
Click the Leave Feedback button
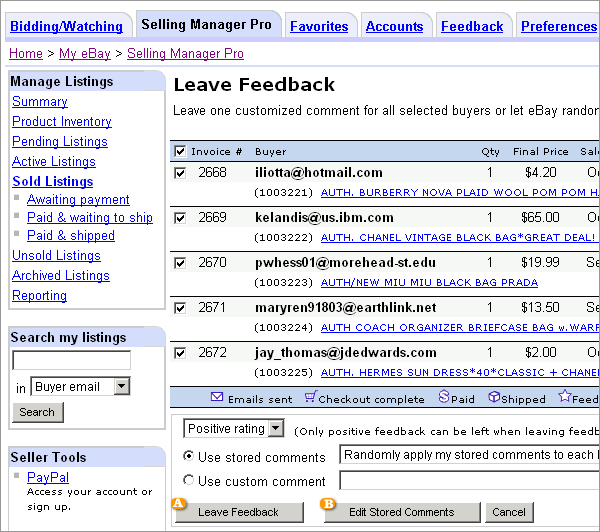239,512
